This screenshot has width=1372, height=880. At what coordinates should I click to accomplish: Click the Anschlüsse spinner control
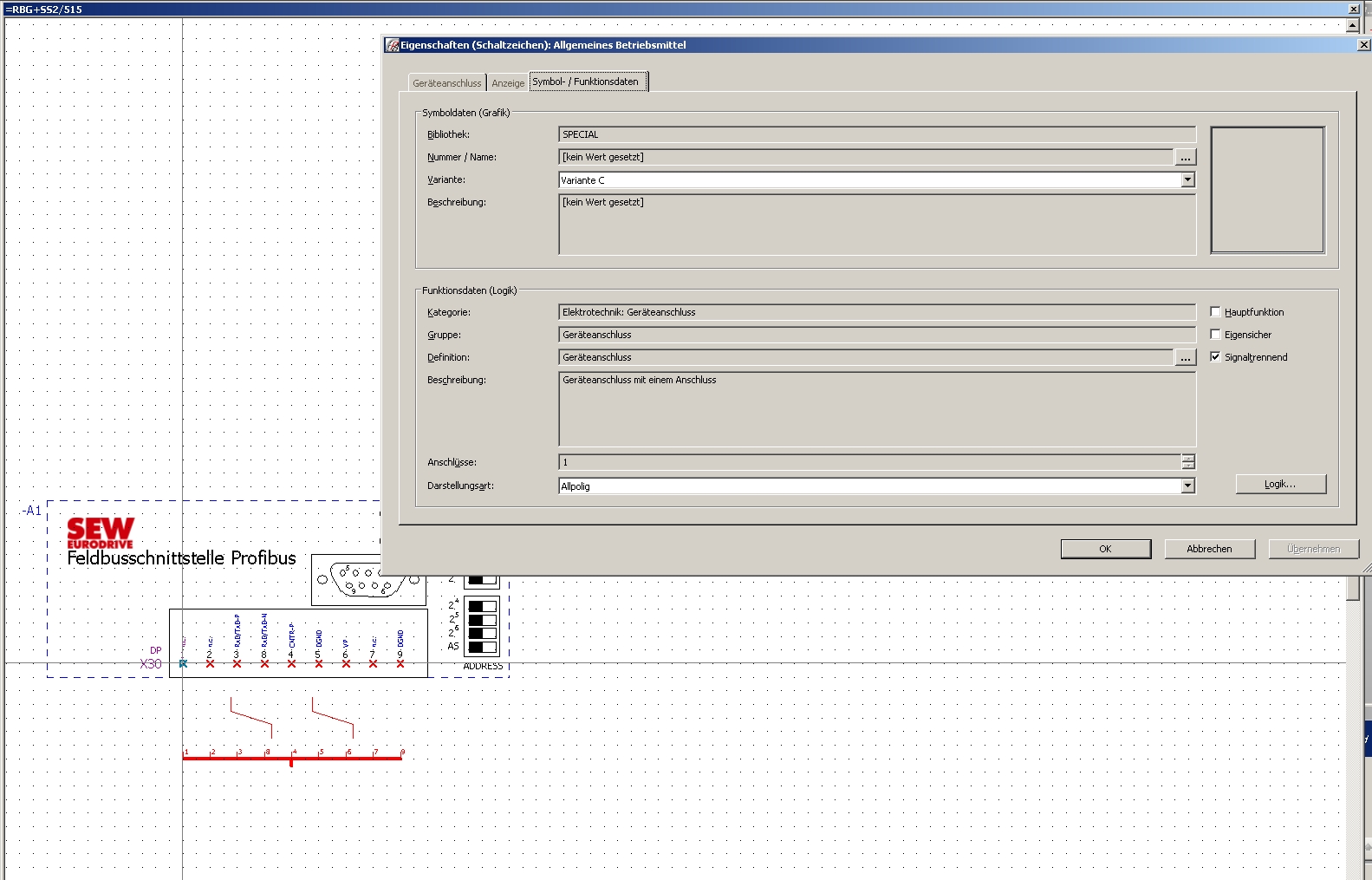point(1188,462)
